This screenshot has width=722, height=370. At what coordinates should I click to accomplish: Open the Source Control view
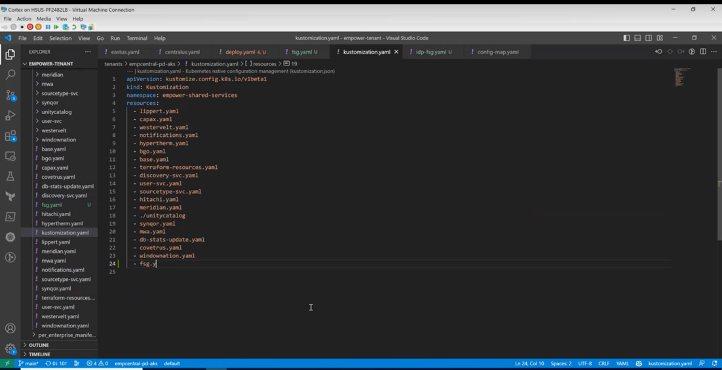click(10, 95)
